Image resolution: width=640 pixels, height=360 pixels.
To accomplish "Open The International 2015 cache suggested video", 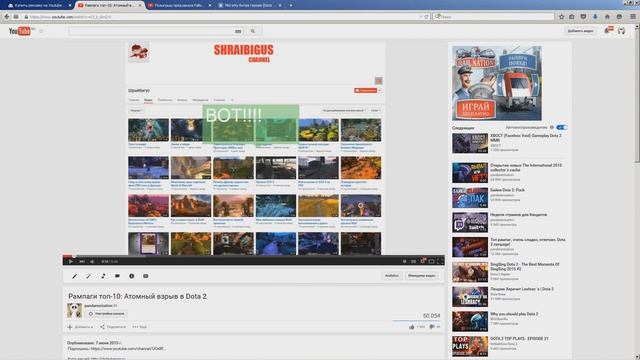I will coord(509,172).
